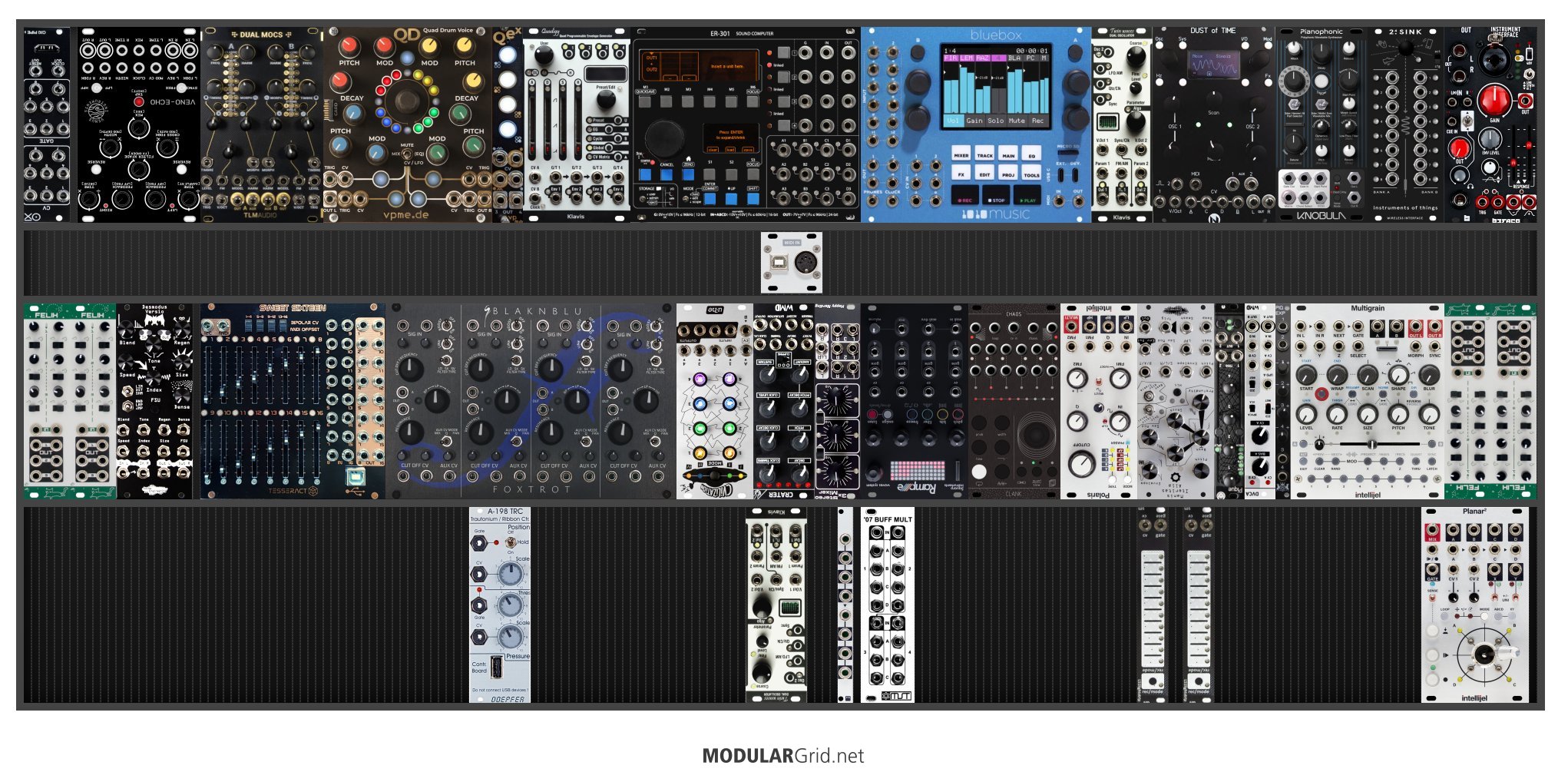Click the TONE knob on Multigrain

point(1429,414)
